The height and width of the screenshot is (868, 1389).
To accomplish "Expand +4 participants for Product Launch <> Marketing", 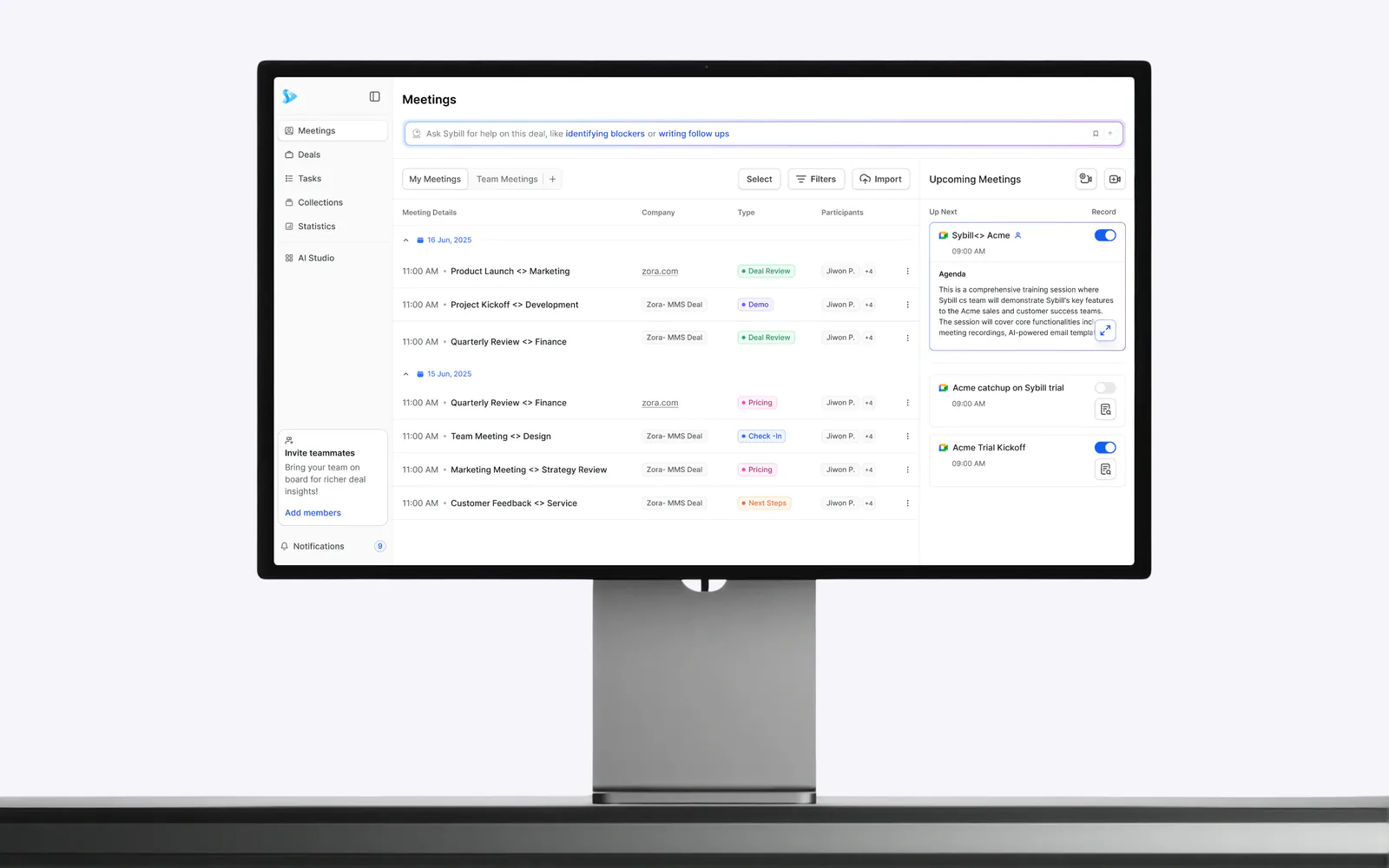I will point(869,272).
